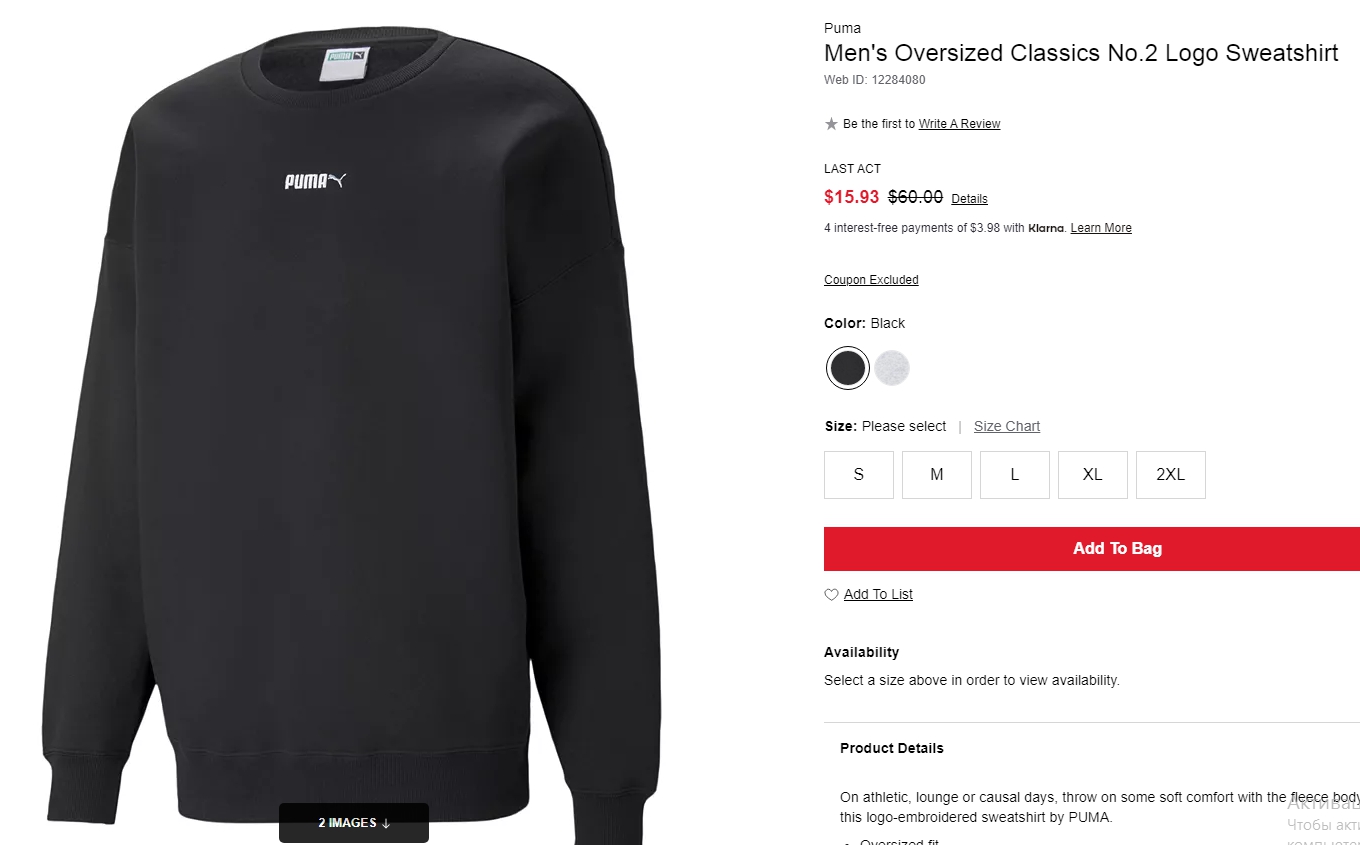The width and height of the screenshot is (1360, 845).
Task: Choose size 2XL
Action: [1171, 475]
